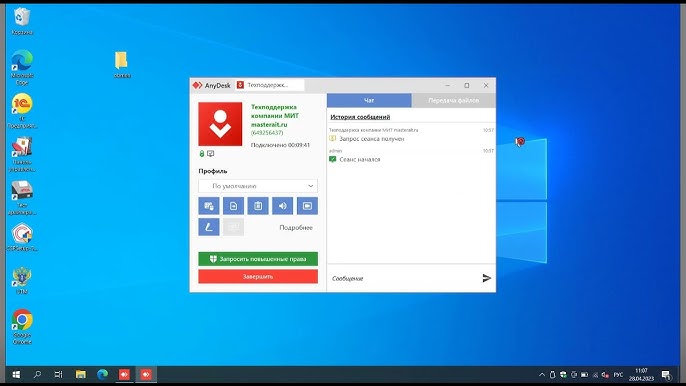Image resolution: width=686 pixels, height=386 pixels.
Task: Click the USB safely remove tray icon
Action: tap(553, 375)
